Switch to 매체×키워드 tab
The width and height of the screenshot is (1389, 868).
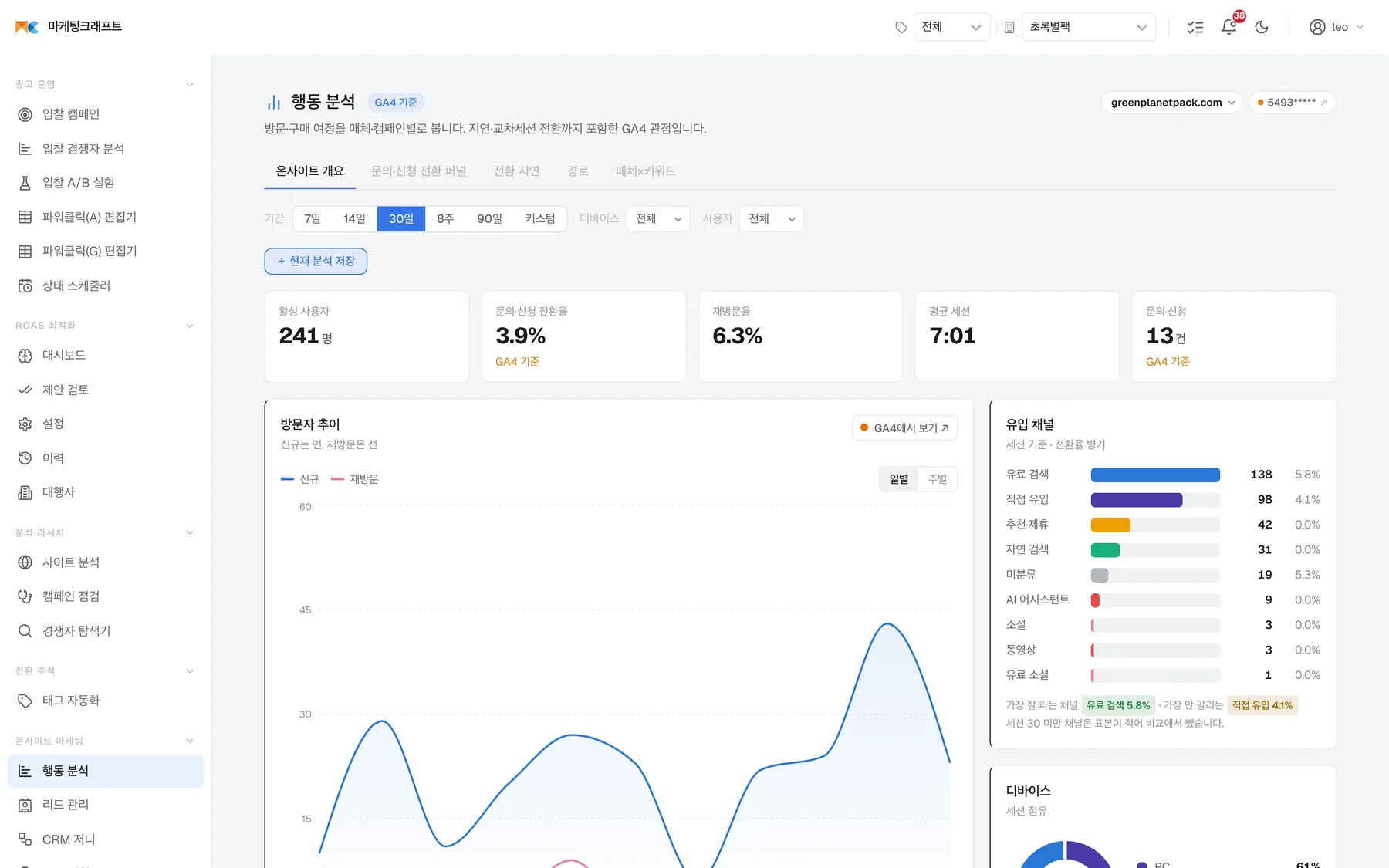click(x=646, y=171)
